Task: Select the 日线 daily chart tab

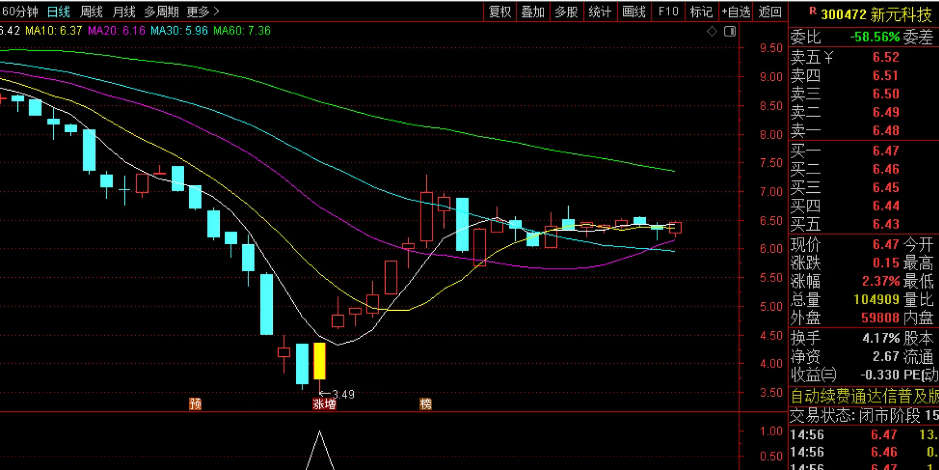Action: [59, 11]
